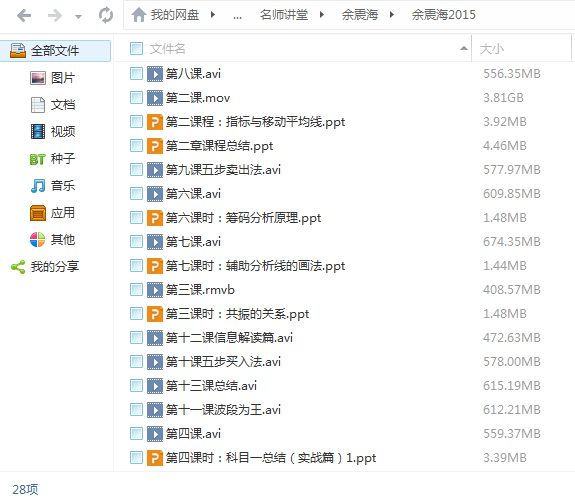This screenshot has height=501, width=575.
Task: Check the box for 第三课.rmvb
Action: [136, 290]
